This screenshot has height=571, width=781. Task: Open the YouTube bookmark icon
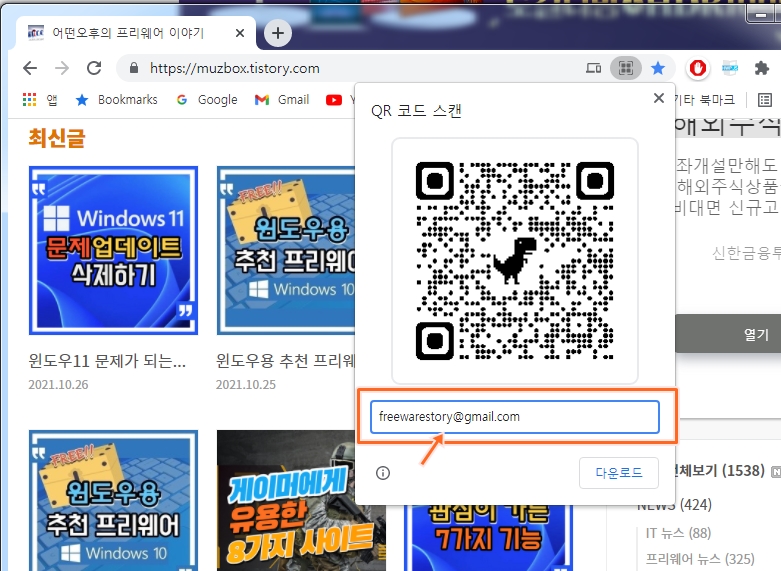334,100
